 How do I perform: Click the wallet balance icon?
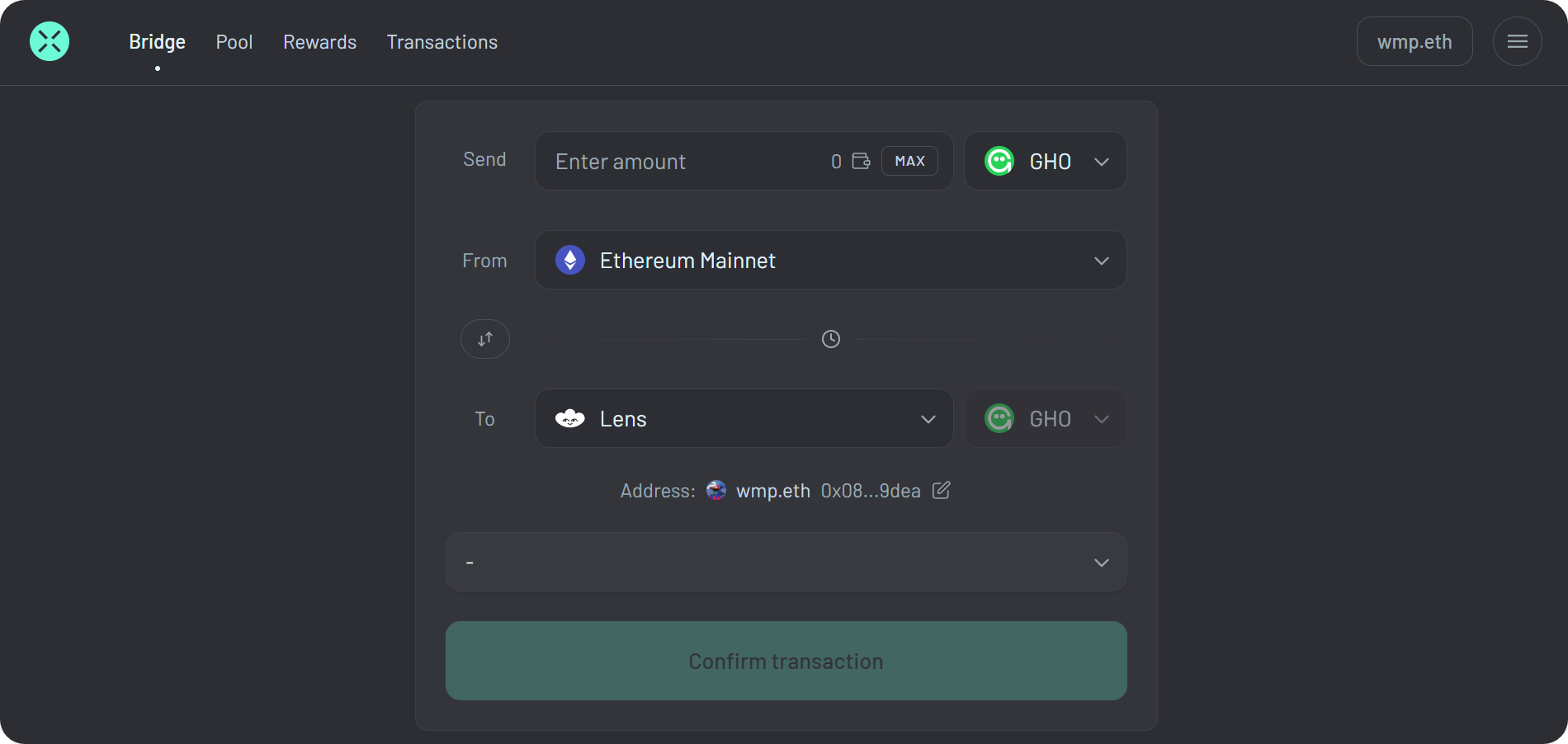(x=861, y=161)
